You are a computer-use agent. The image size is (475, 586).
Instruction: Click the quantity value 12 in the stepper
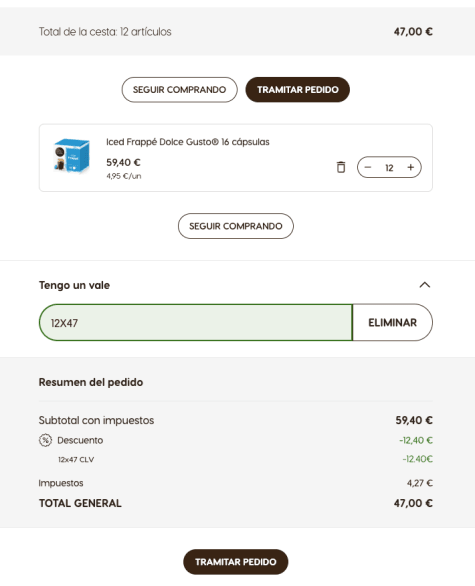[389, 168]
